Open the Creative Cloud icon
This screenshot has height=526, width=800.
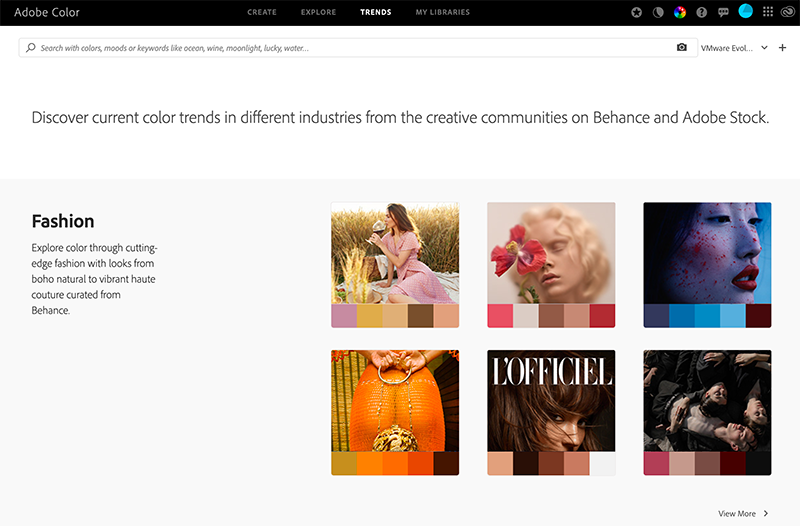pos(788,13)
